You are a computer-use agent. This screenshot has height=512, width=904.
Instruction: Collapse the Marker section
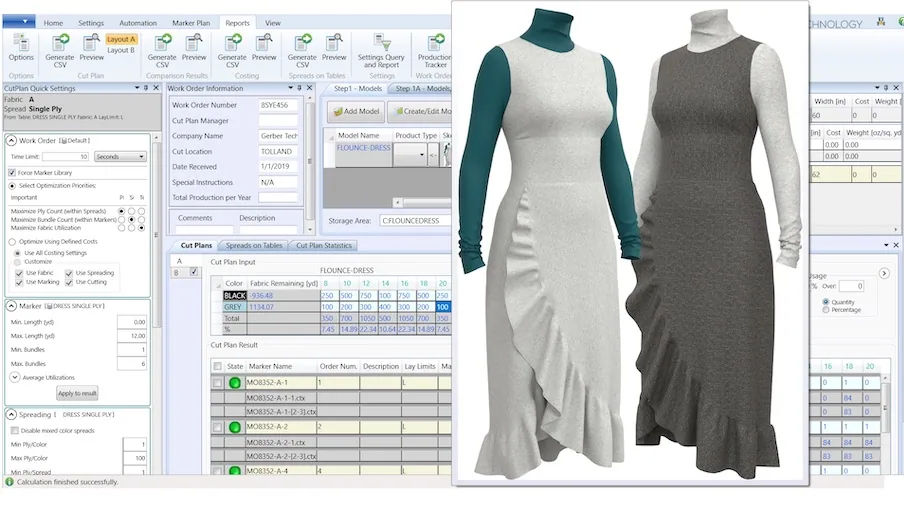pos(11,306)
